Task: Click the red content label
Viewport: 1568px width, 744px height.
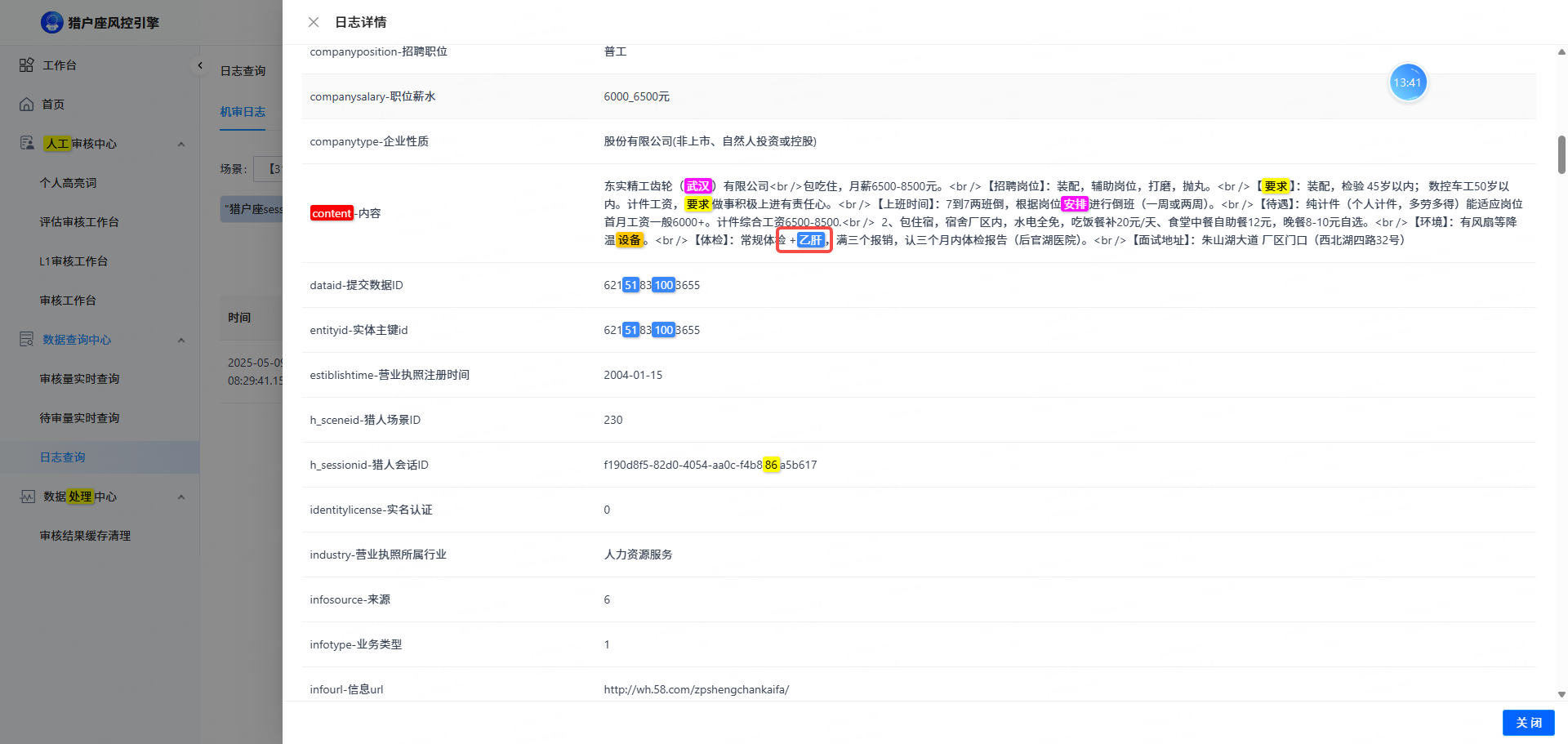Action: 332,213
